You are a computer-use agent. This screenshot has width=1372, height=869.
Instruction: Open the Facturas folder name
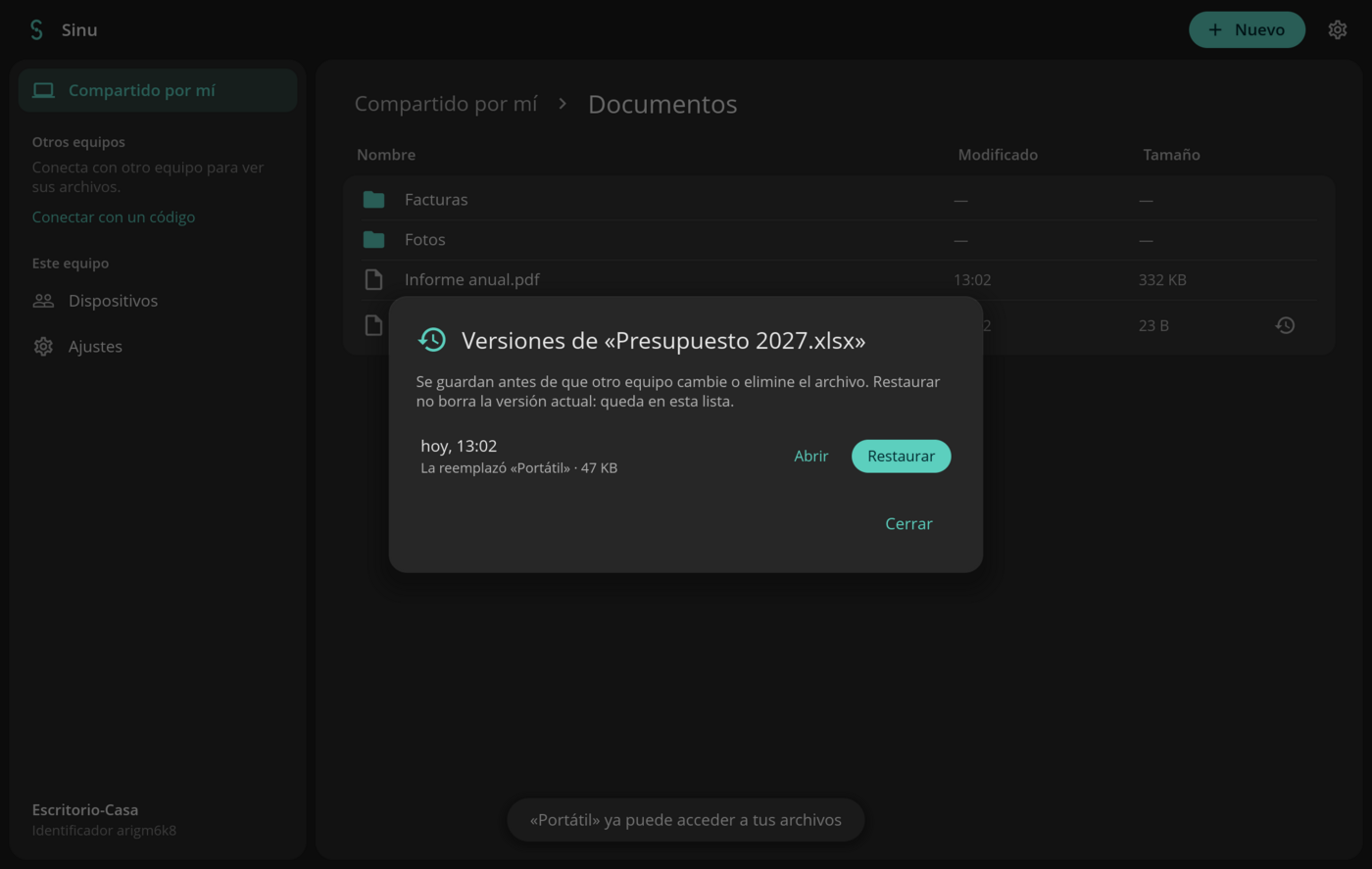pyautogui.click(x=436, y=200)
